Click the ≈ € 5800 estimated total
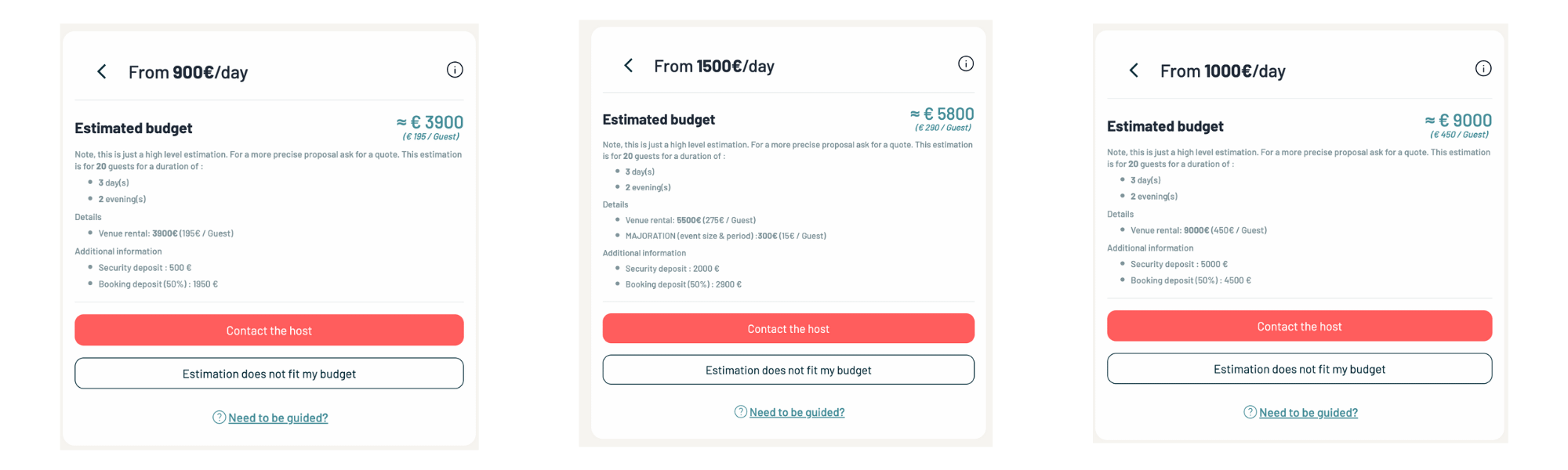This screenshot has height=470, width=1568. (942, 114)
